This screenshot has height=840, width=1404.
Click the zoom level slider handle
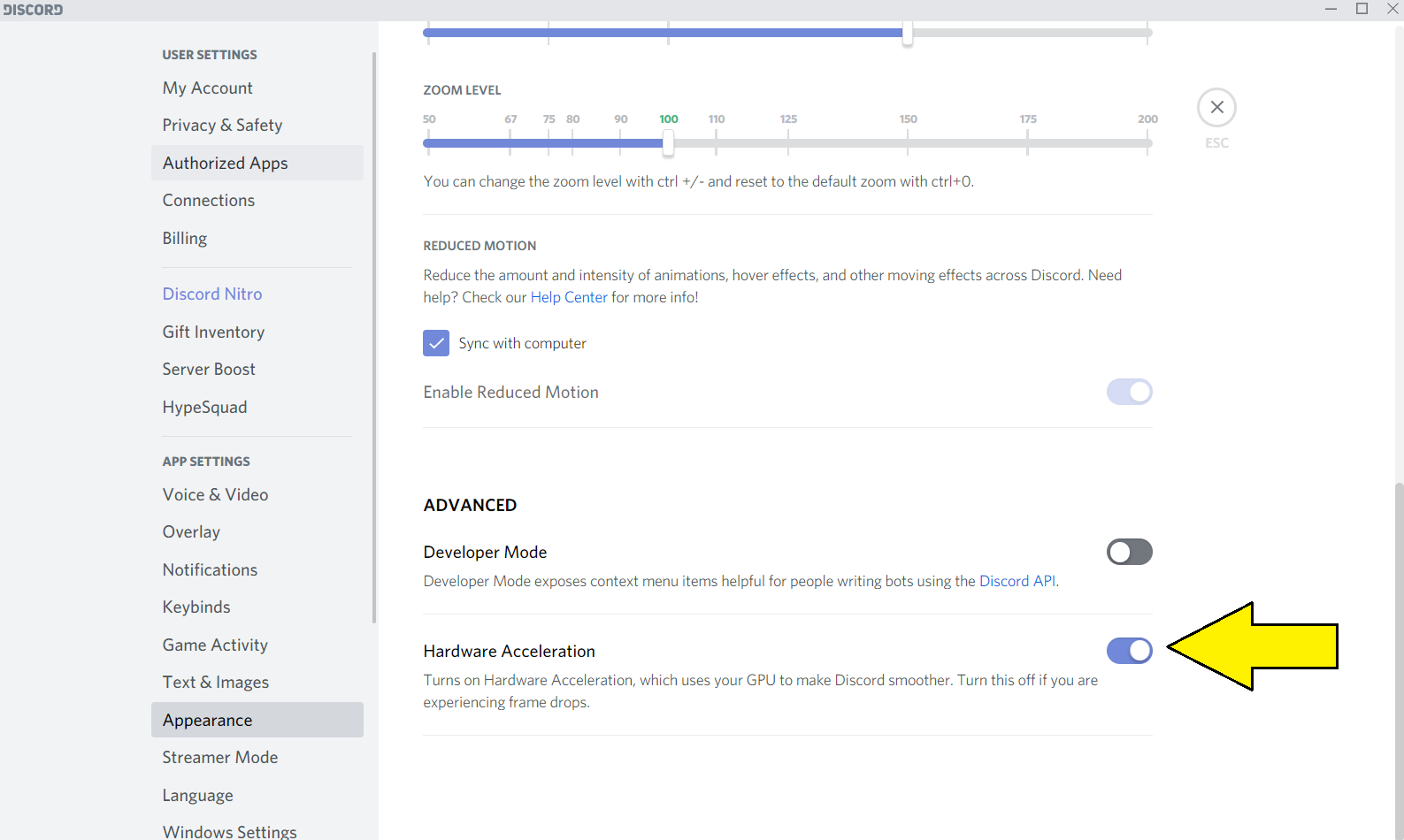click(668, 142)
